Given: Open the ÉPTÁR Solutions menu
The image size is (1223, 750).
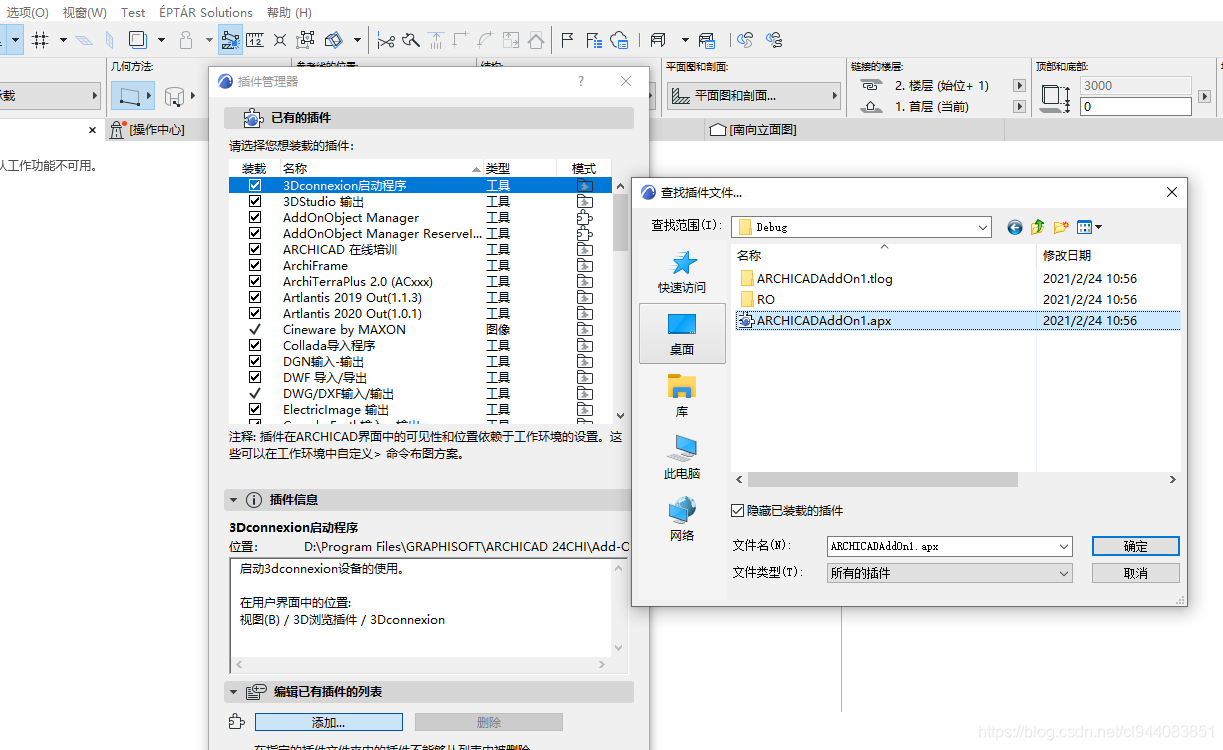Looking at the screenshot, I should coord(206,12).
